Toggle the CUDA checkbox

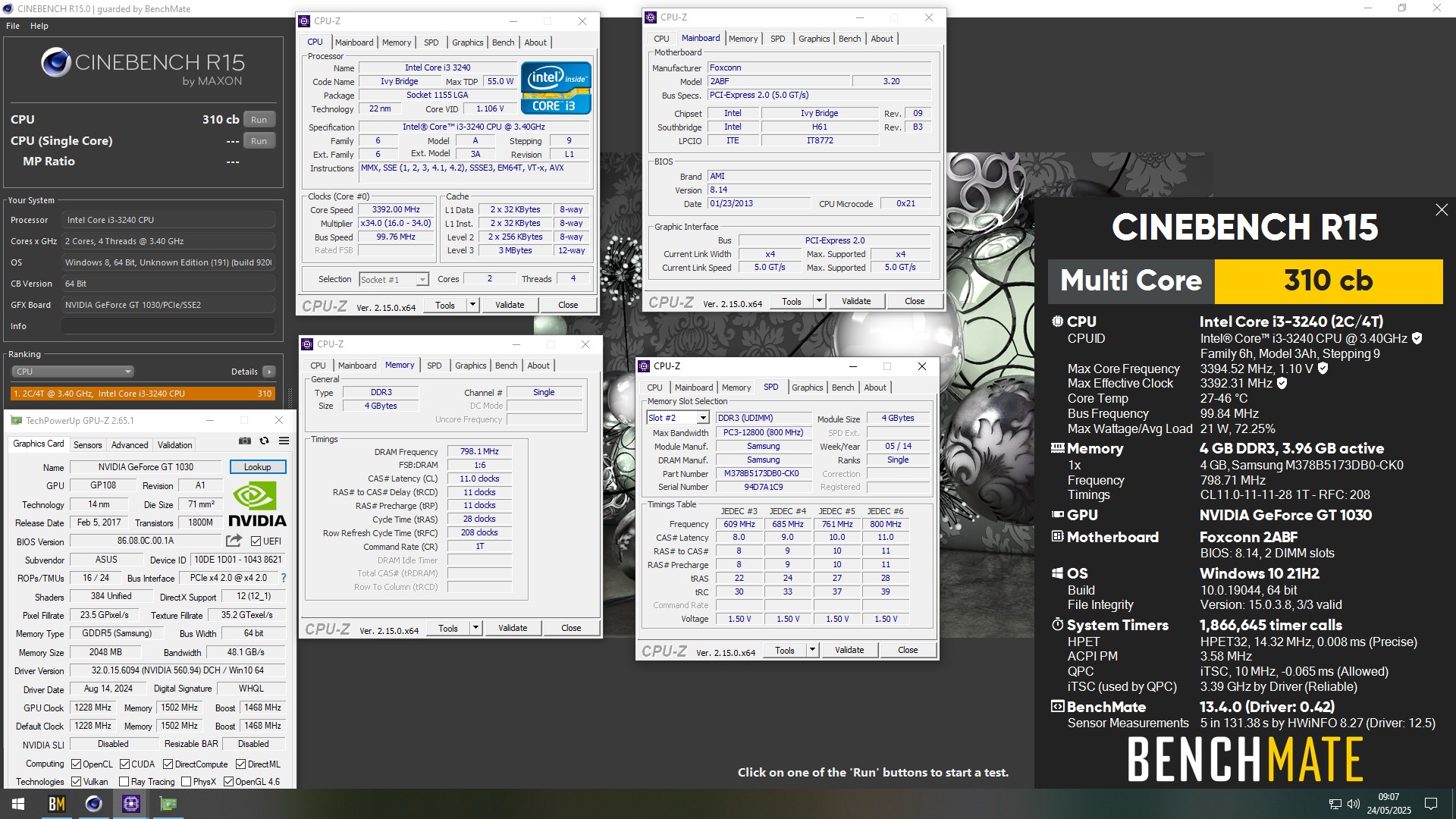click(124, 764)
